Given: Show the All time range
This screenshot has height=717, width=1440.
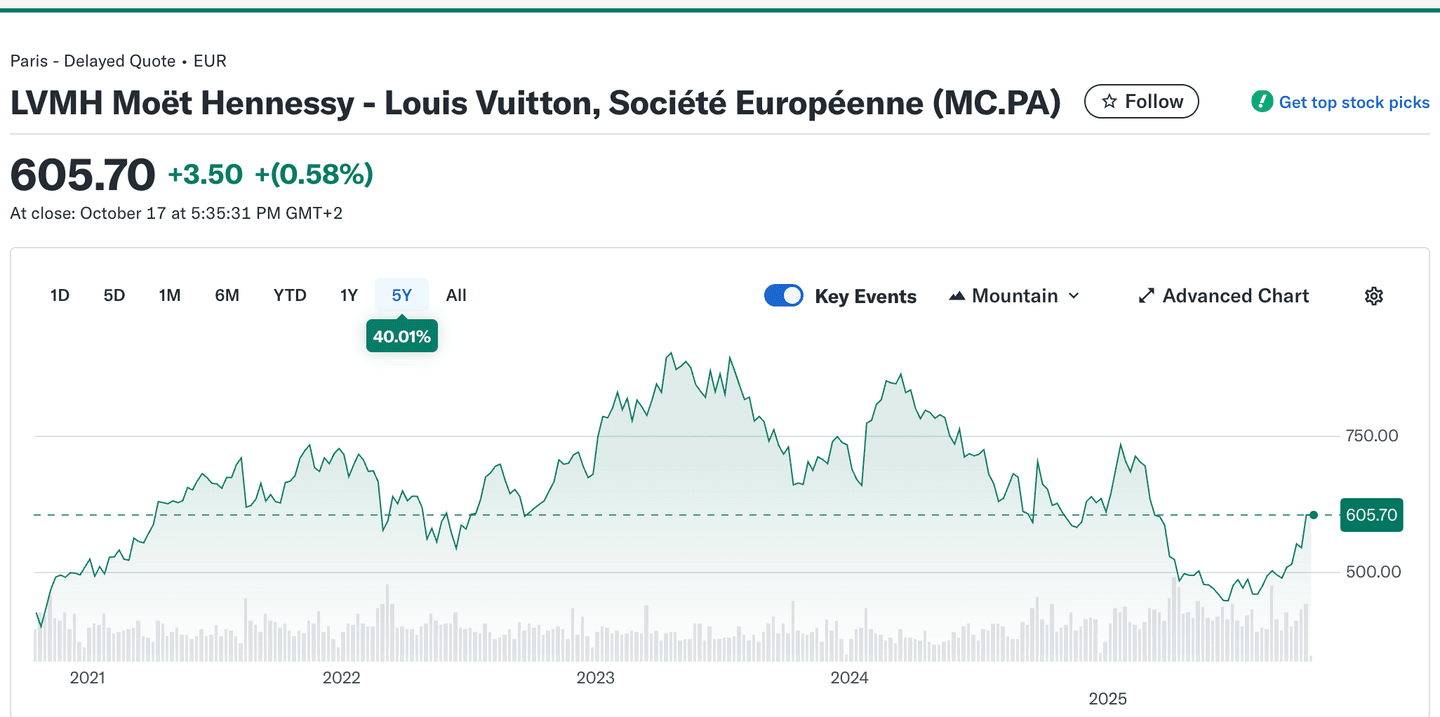Looking at the screenshot, I should [456, 295].
